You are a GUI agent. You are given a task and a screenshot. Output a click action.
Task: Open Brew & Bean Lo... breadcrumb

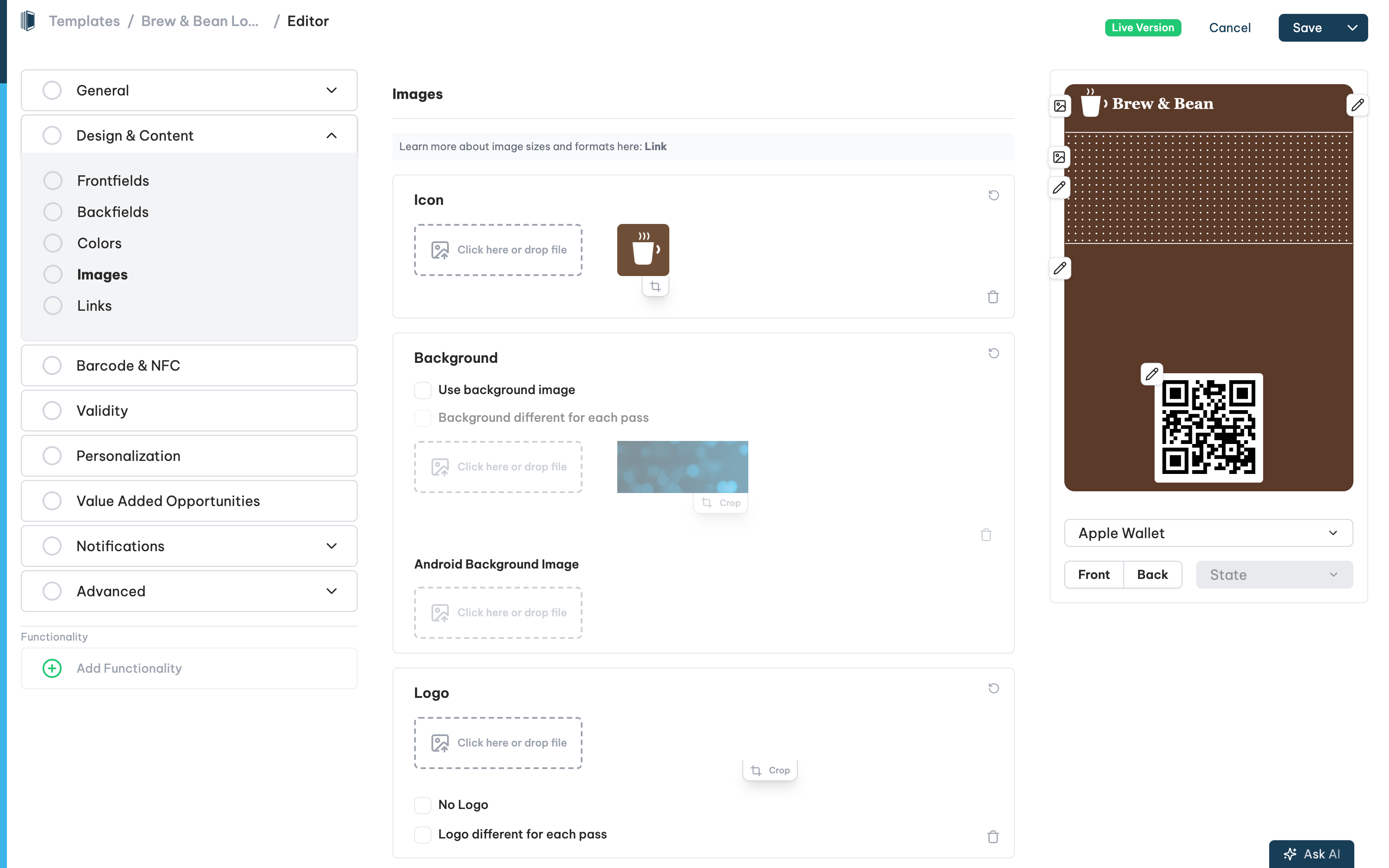[x=200, y=21]
